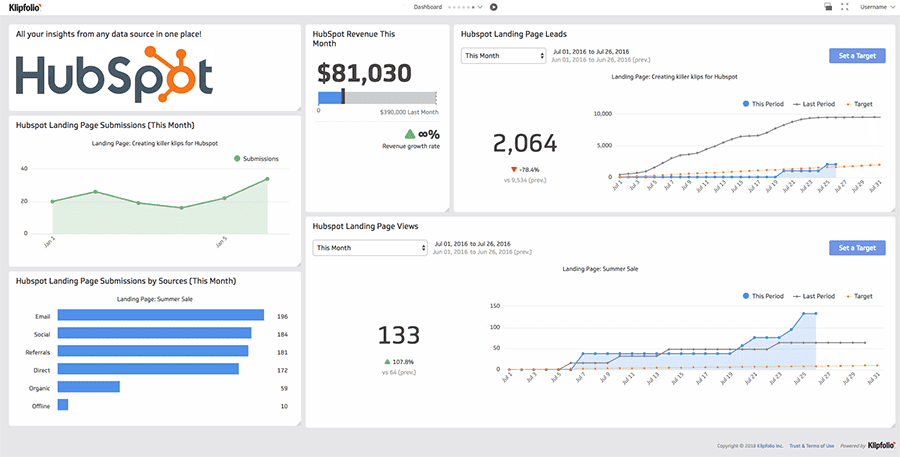Image resolution: width=900 pixels, height=457 pixels.
Task: Toggle This Period legend in Leads chart
Action: click(763, 104)
